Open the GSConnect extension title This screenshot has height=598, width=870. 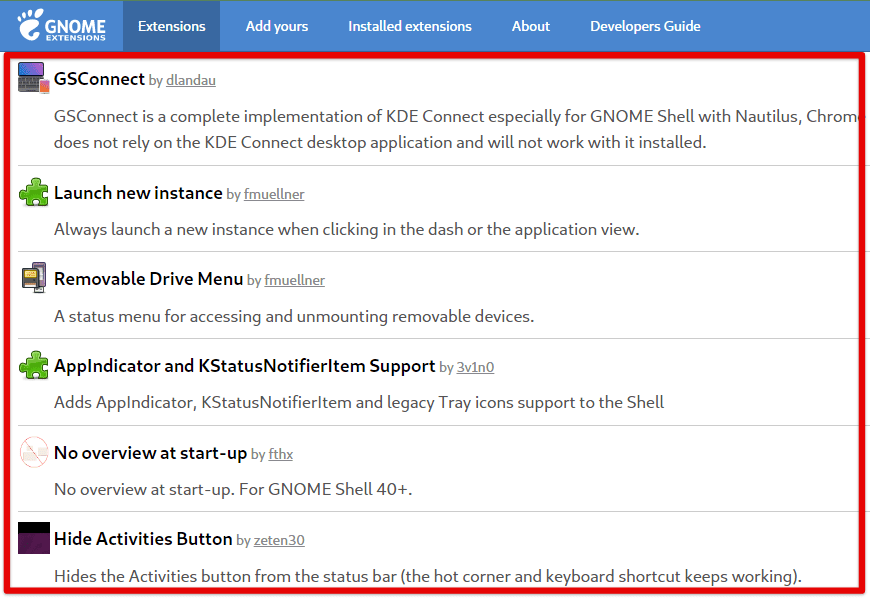99,79
